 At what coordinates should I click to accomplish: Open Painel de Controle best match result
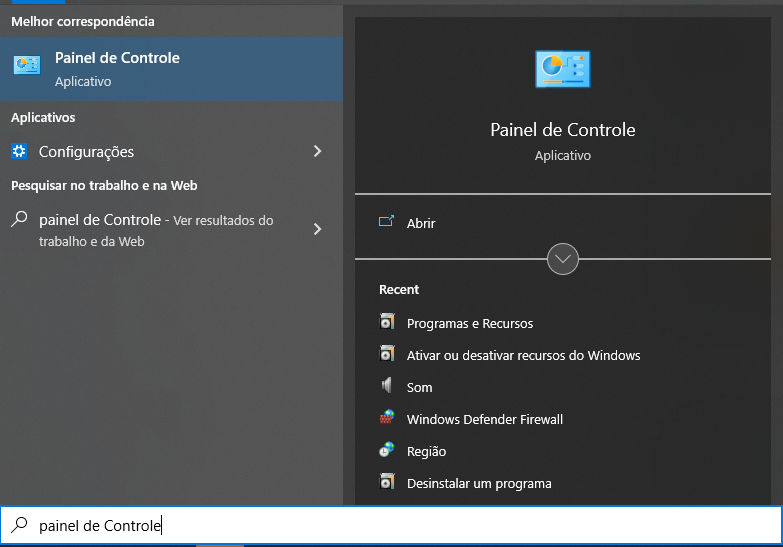click(171, 69)
